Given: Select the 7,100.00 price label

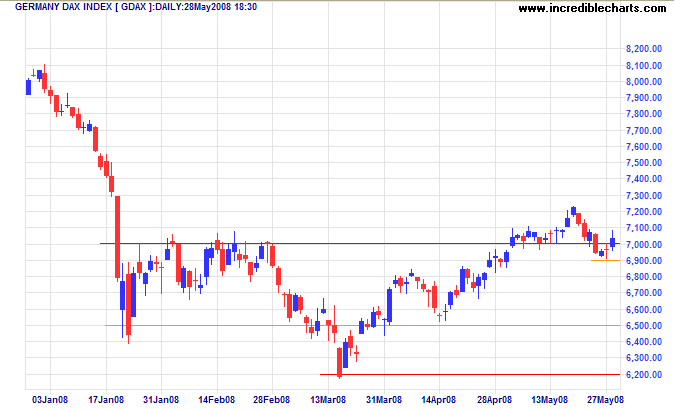Looking at the screenshot, I should point(644,227).
